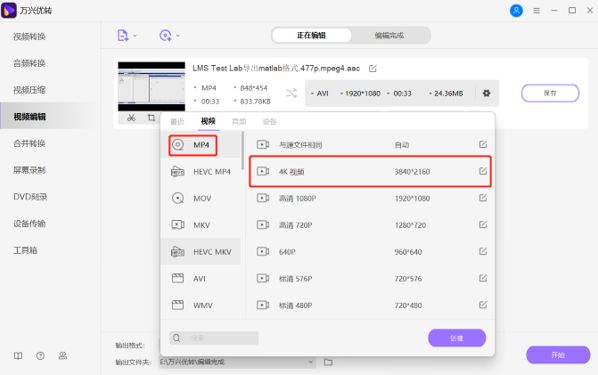Edit the 4K 视频 preset icon
This screenshot has height=375, width=598.
[483, 171]
